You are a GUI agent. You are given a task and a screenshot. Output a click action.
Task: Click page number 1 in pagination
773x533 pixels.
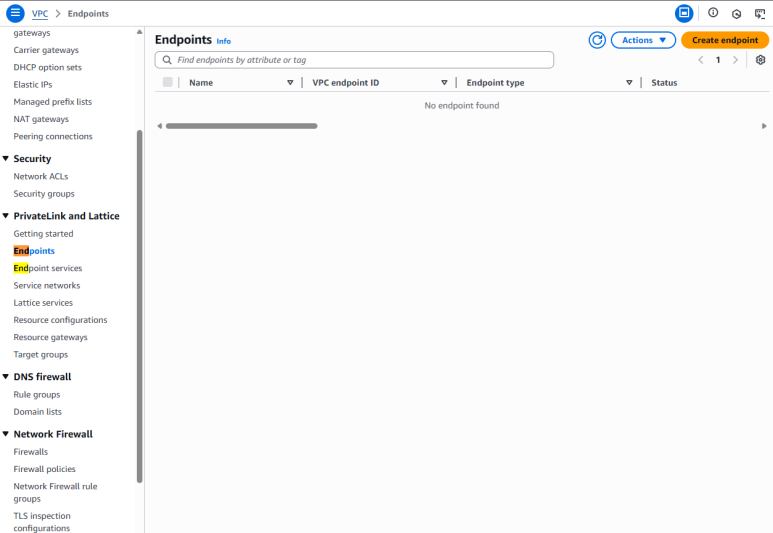tap(718, 60)
